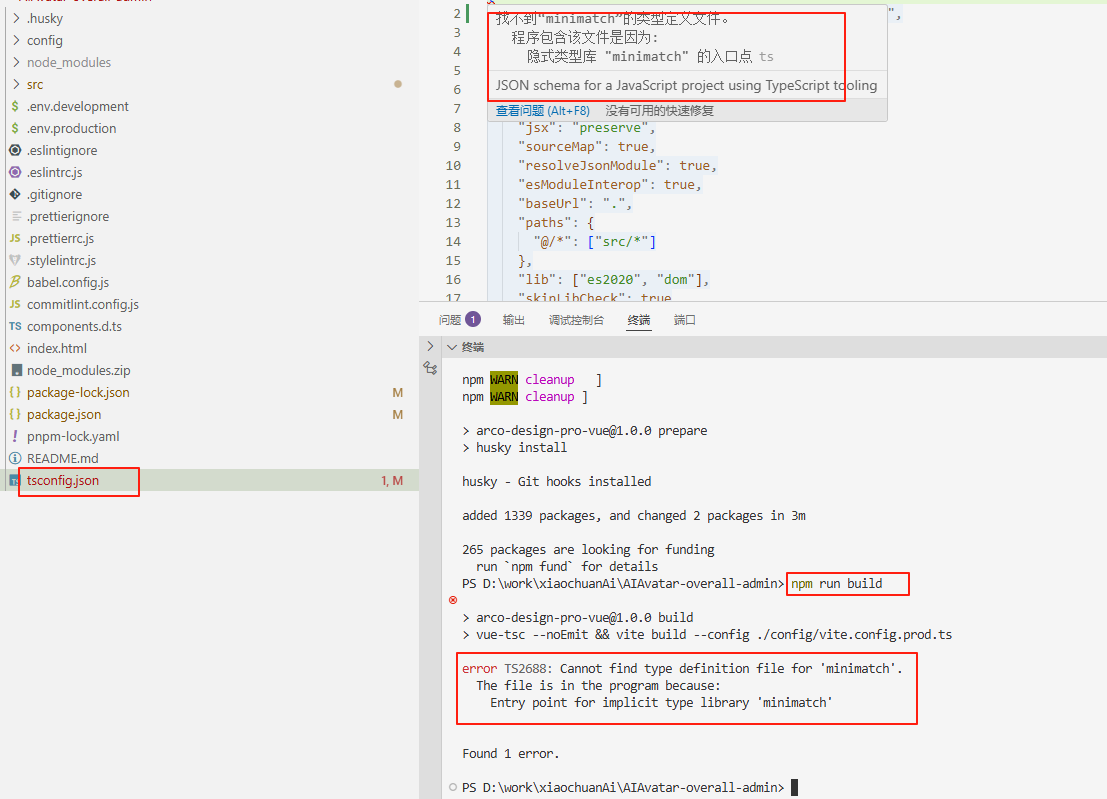This screenshot has height=799, width=1107.
Task: Click the .prettierrc.js JS icon
Action: 15,239
